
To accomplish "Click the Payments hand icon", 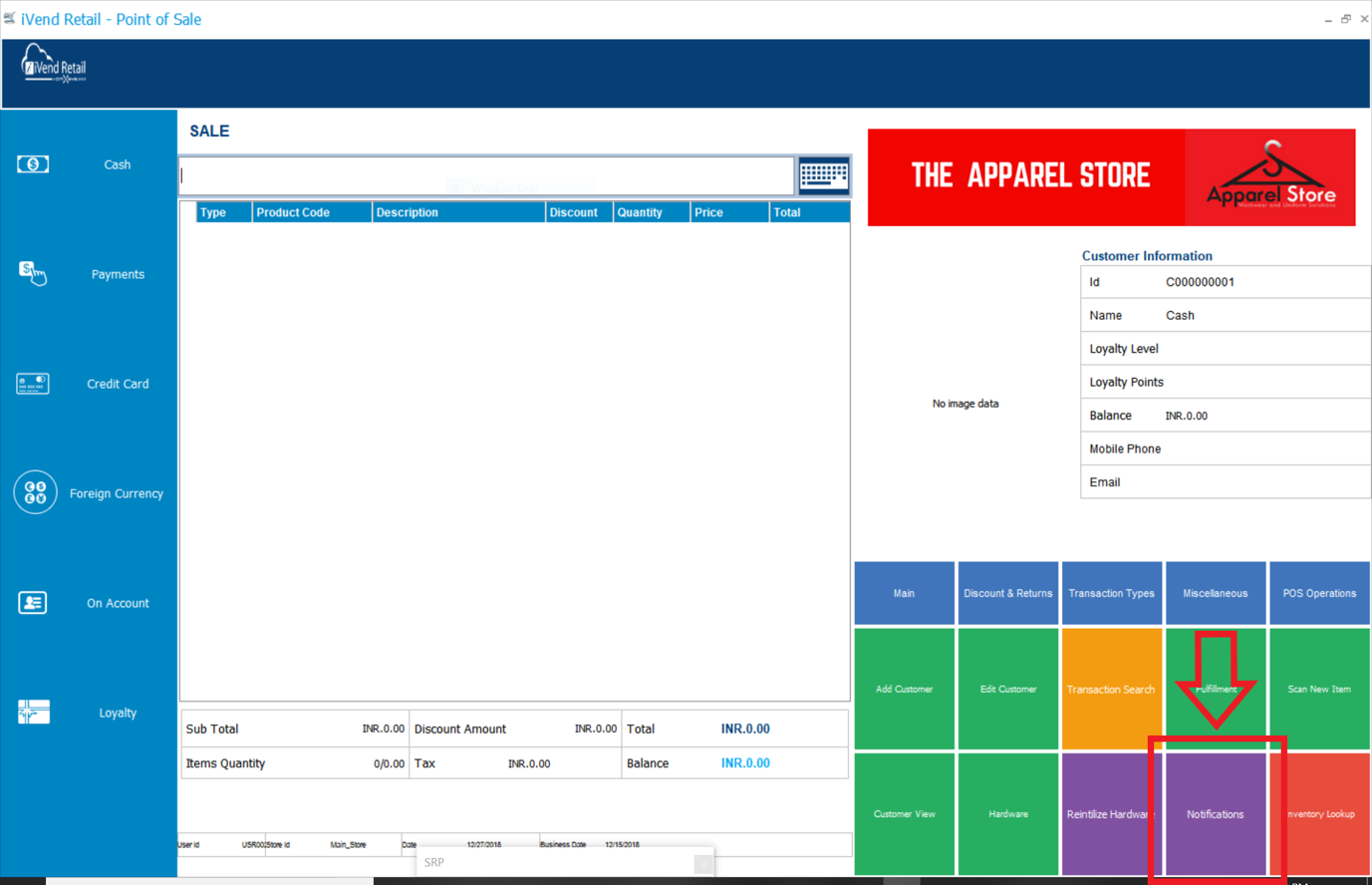I will pyautogui.click(x=33, y=273).
